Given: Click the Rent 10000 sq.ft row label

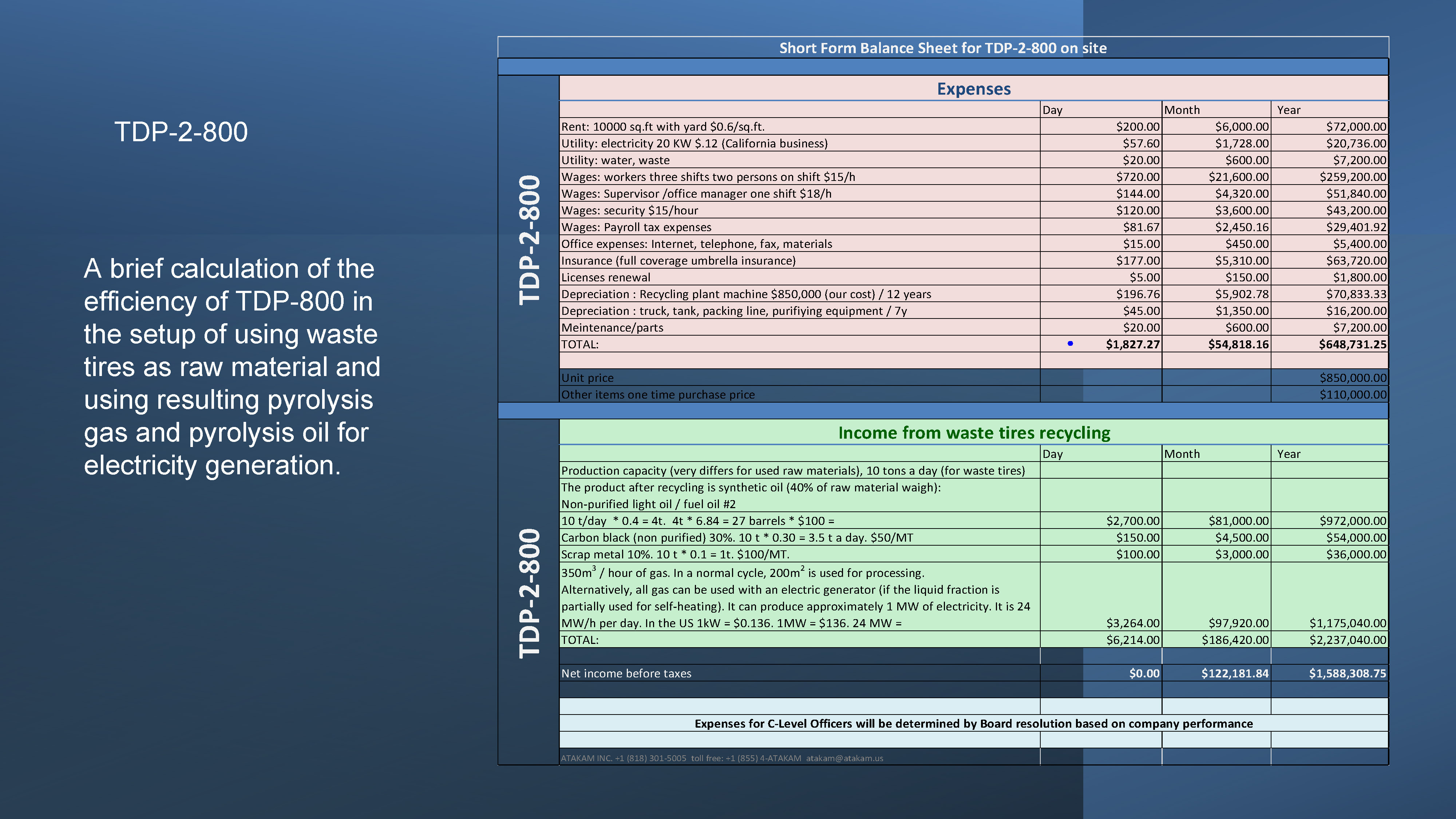Looking at the screenshot, I should point(662,127).
